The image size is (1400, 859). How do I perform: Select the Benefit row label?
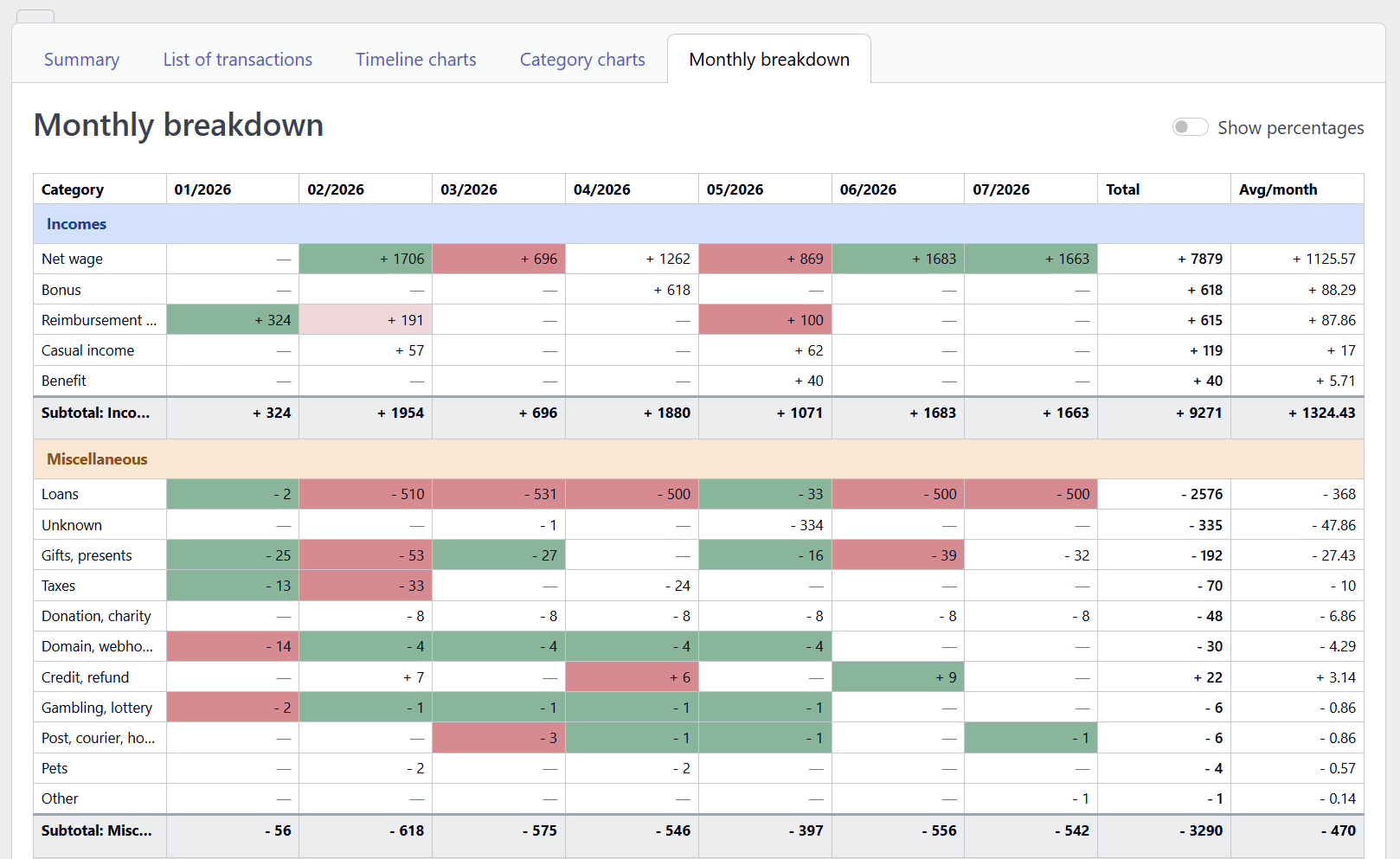pos(64,381)
